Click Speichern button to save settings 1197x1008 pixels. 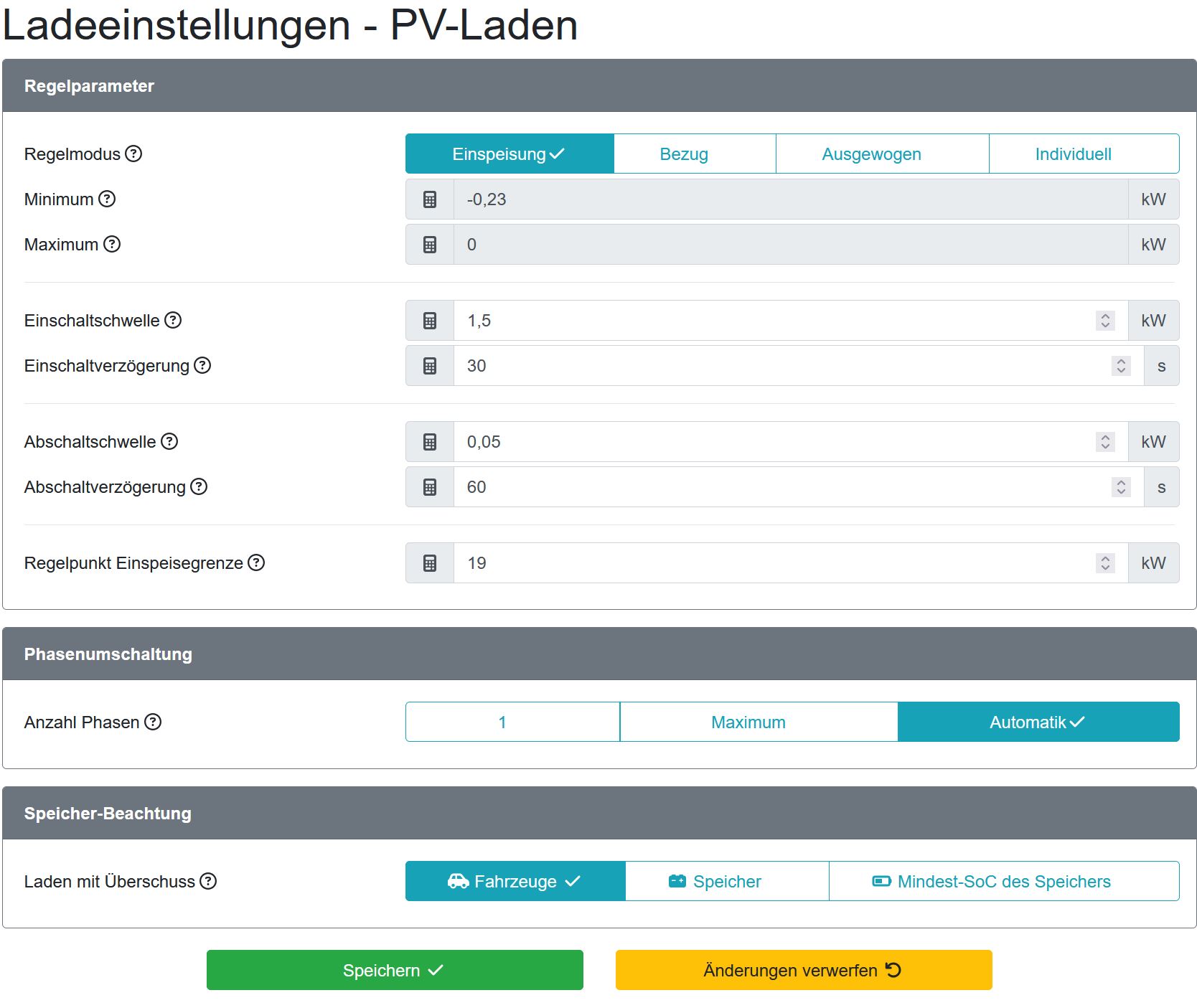[395, 970]
